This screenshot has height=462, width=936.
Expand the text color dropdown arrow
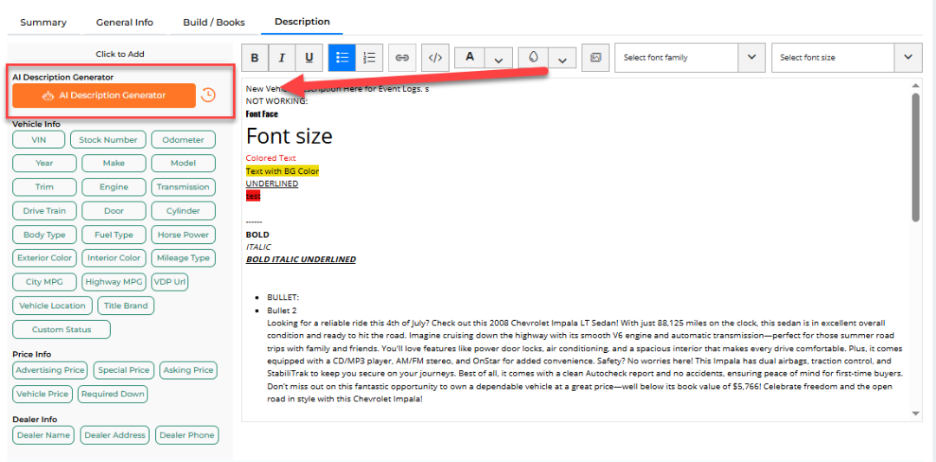(x=498, y=58)
